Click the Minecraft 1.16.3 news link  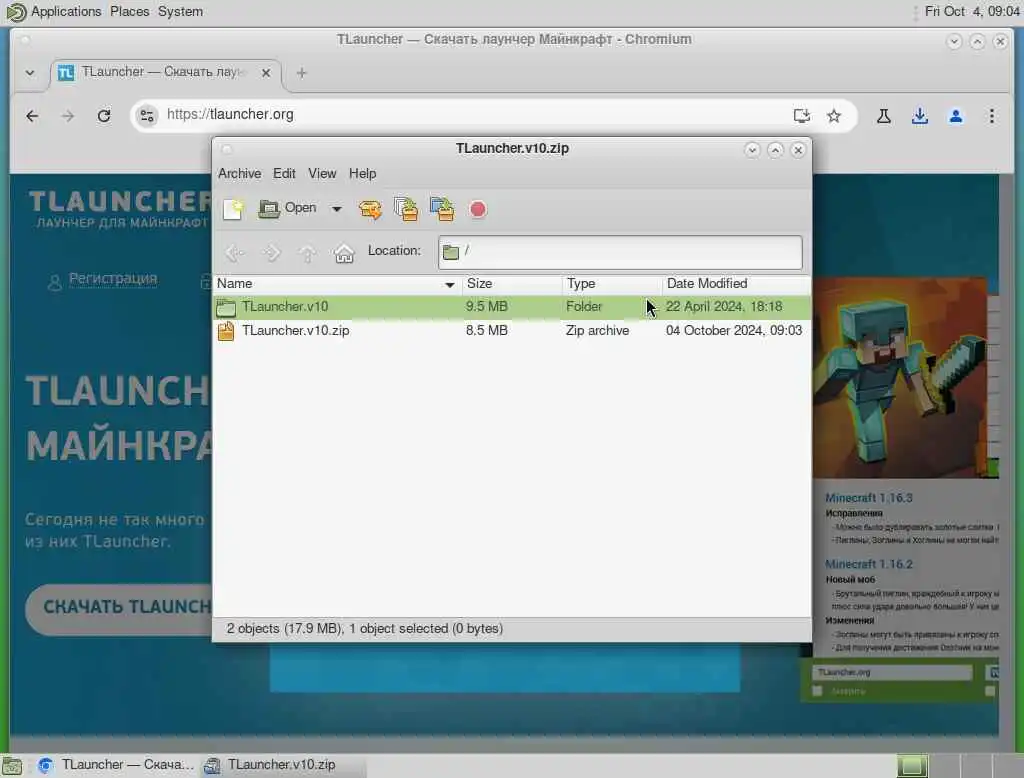point(869,498)
